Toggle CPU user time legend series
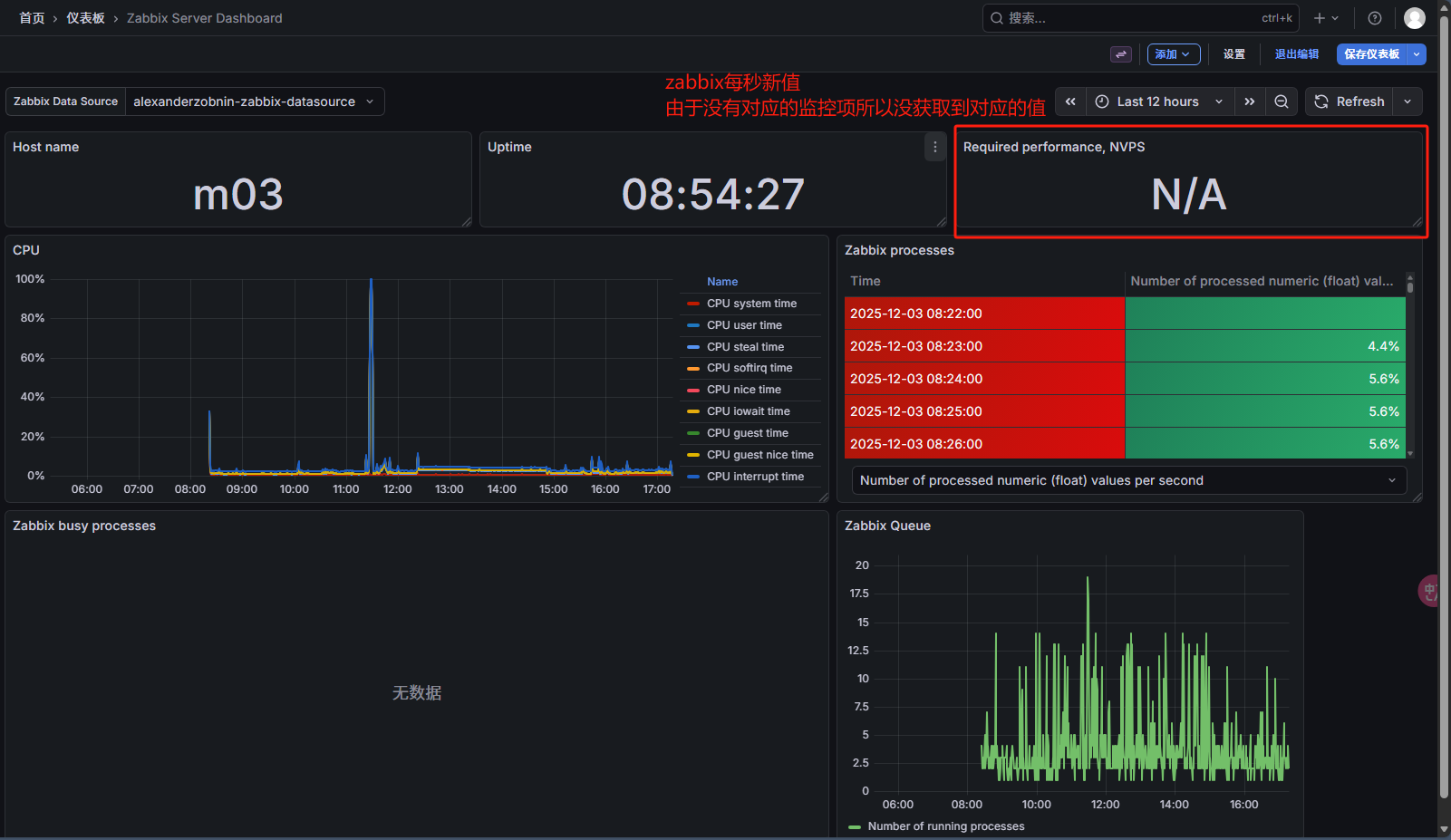Screen dimensions: 1451x840 click(744, 325)
